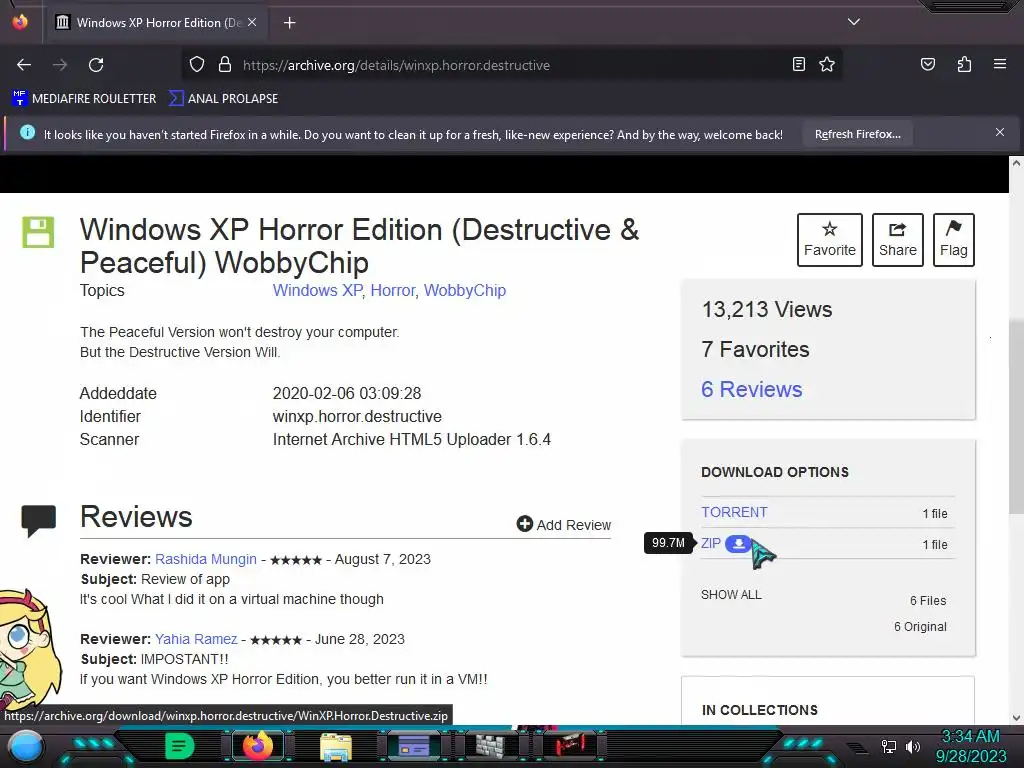Click the blue ZIP download icon
1024x768 pixels.
[x=738, y=543]
